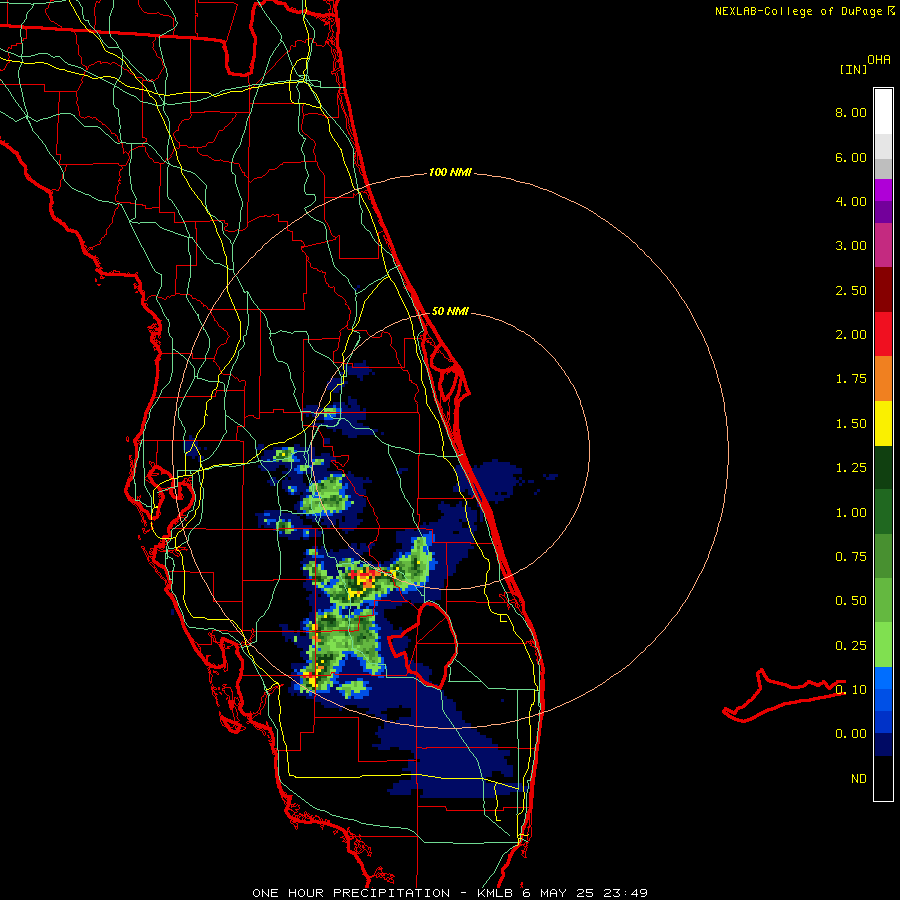Click the 50 NMI range ring label

(450, 311)
